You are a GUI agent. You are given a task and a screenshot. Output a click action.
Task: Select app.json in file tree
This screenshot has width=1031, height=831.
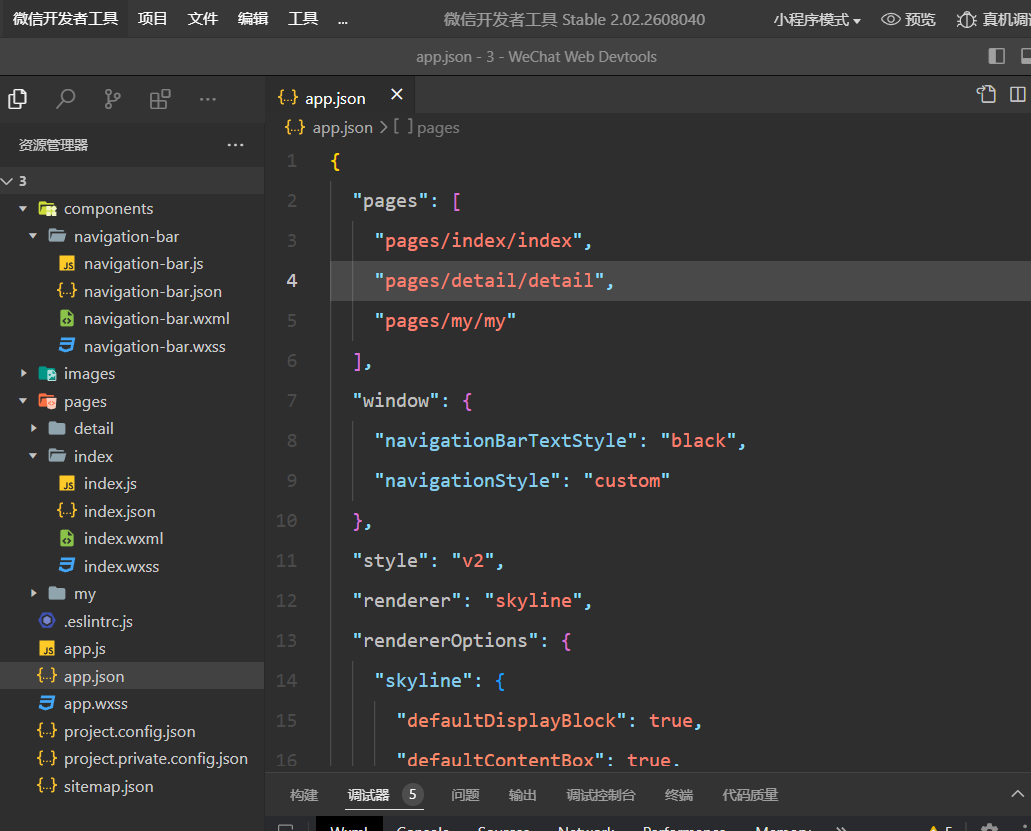pyautogui.click(x=132, y=677)
